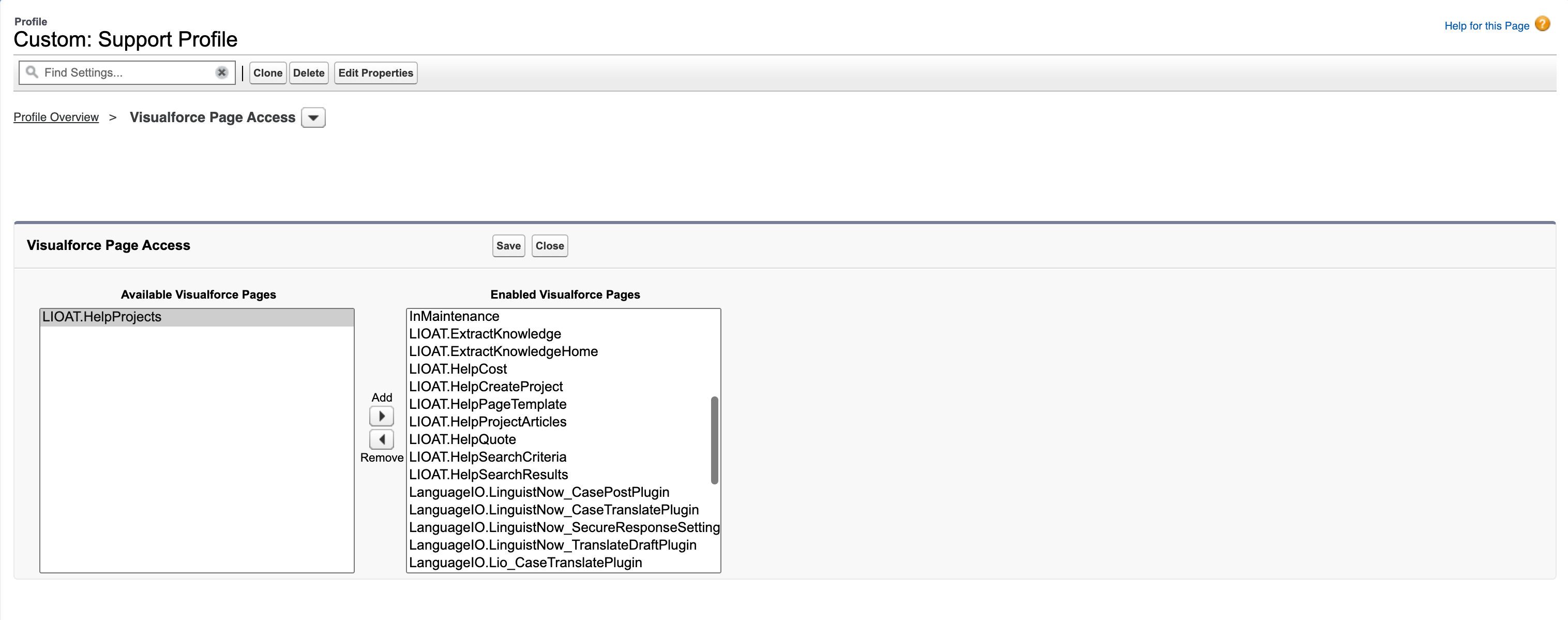Select LIOAT.HelpCost entry
Screen dimensions: 1568x620
559,369
